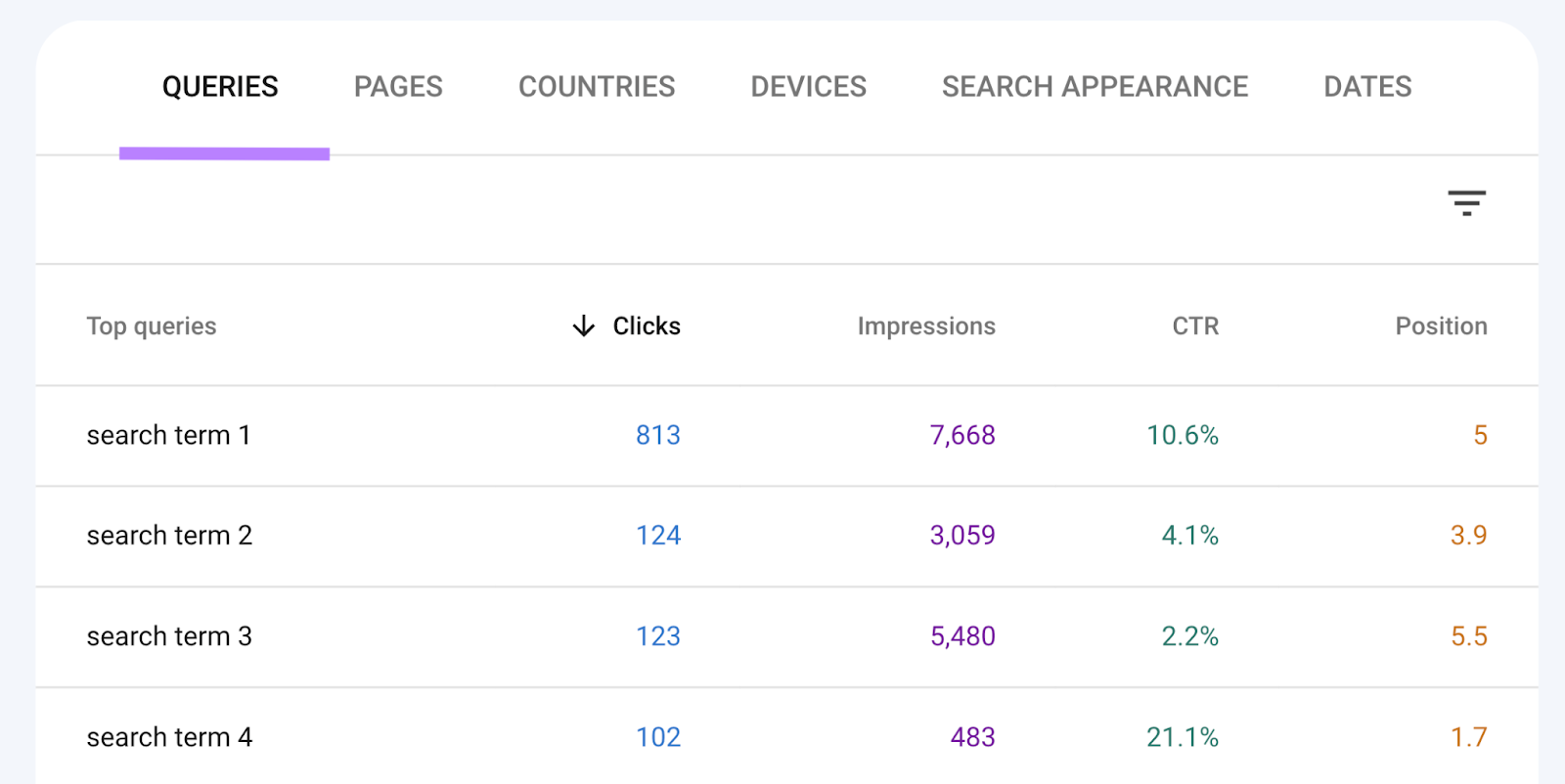Image resolution: width=1565 pixels, height=784 pixels.
Task: Choose the search term 4 row
Action: point(169,737)
